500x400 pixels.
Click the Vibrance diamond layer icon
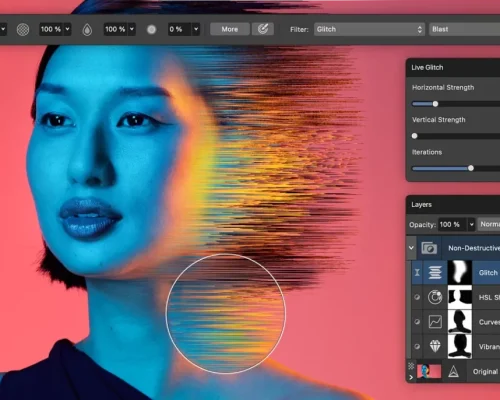point(435,346)
